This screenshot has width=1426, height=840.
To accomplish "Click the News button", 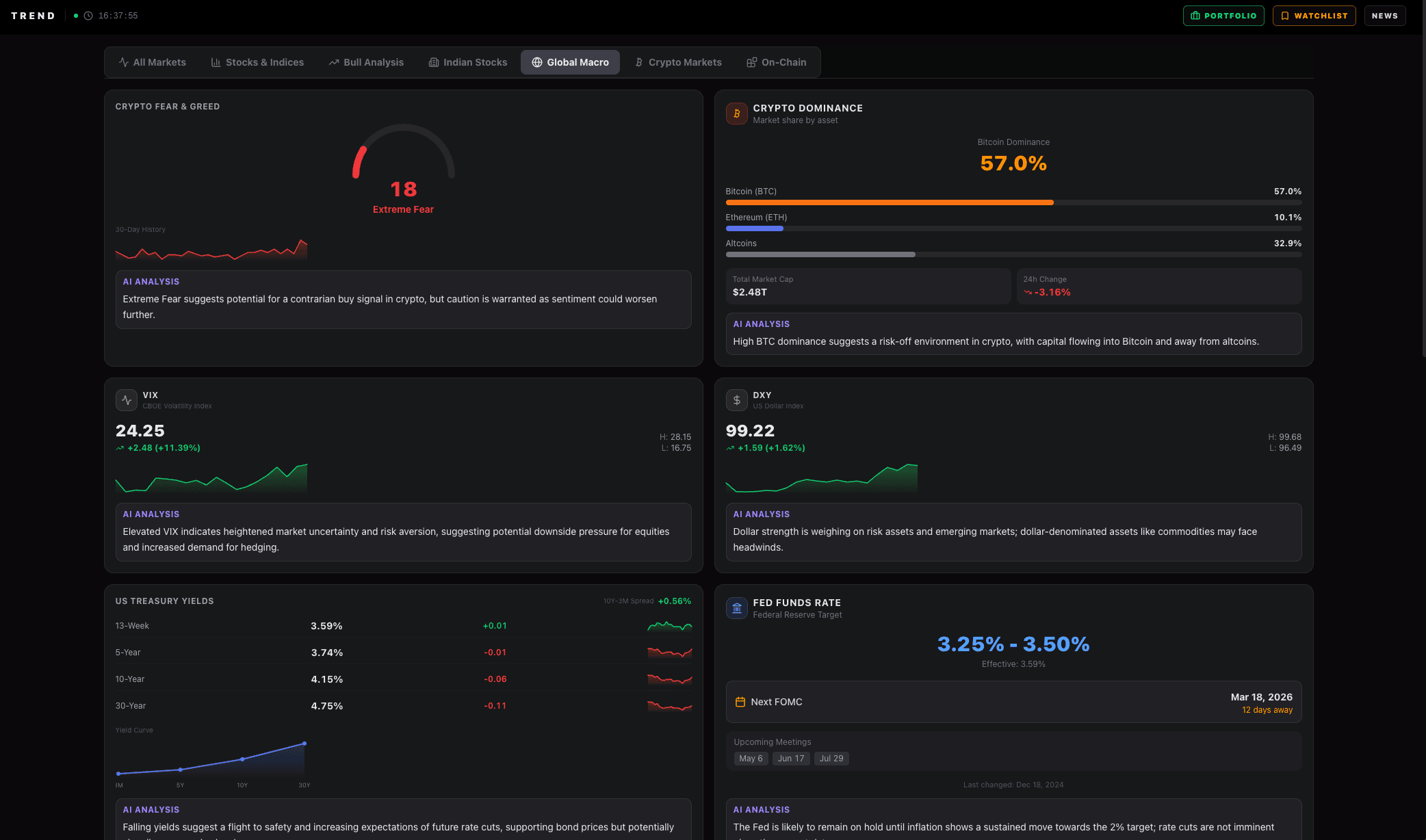I will (1385, 15).
